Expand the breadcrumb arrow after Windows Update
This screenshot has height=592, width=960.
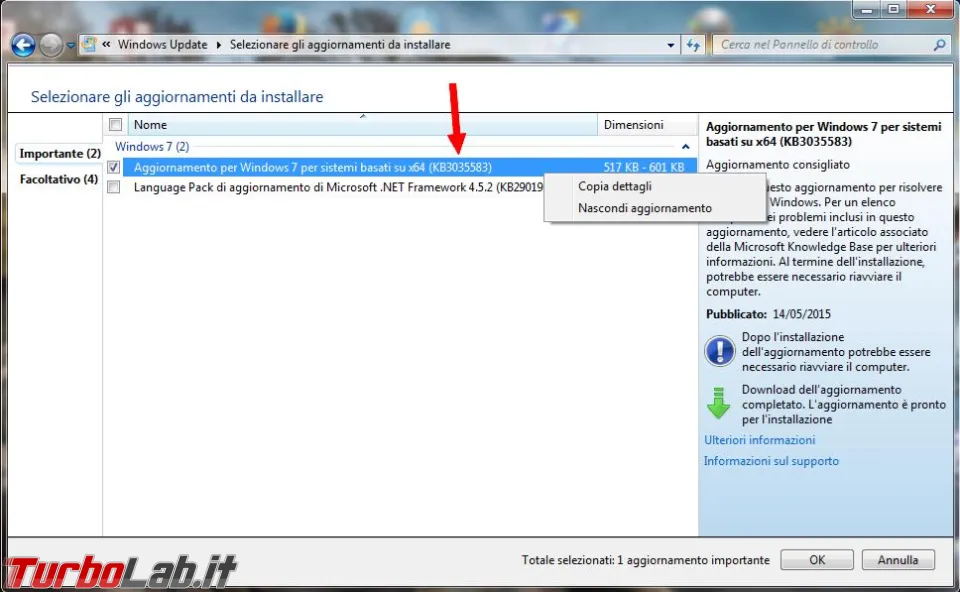pos(219,45)
